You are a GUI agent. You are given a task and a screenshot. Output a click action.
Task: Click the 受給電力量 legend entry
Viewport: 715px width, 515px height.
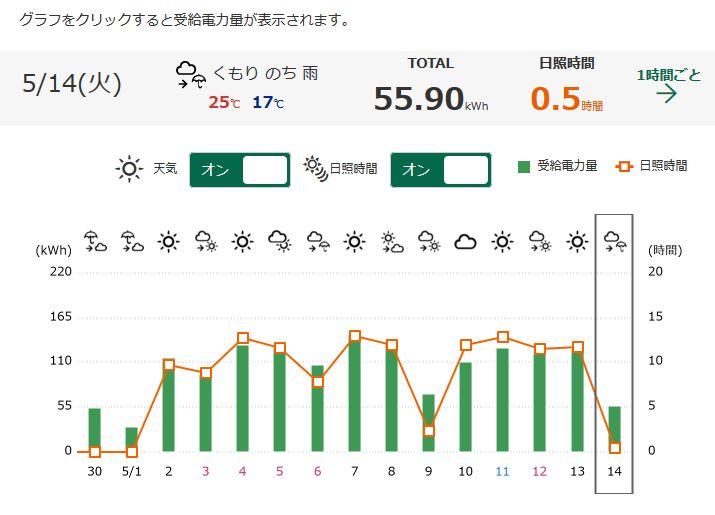point(558,166)
